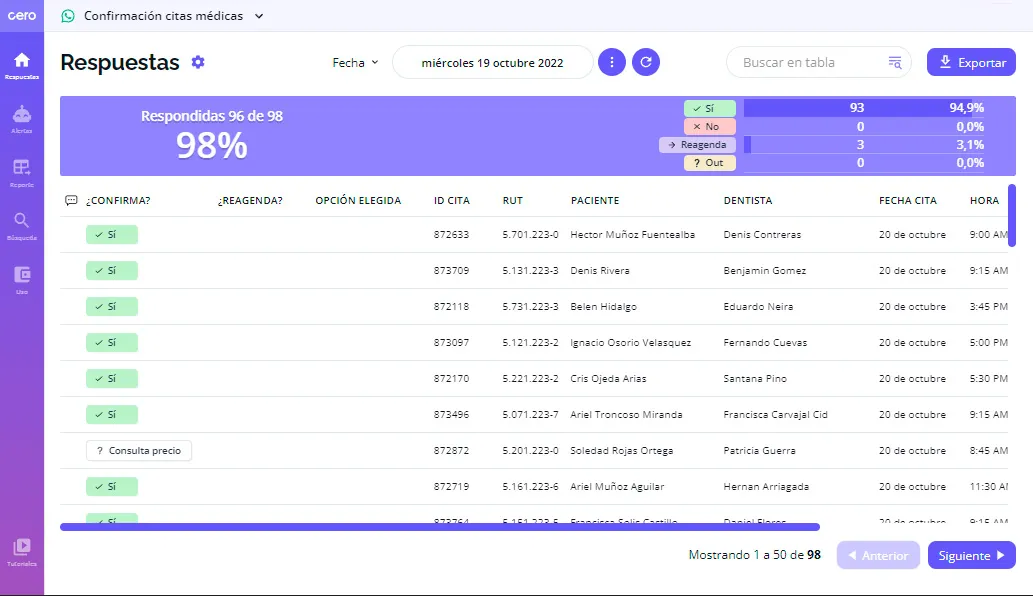The image size is (1033, 596).
Task: Sort by the OPCIÓN ELEGIDA column header
Action: coord(358,200)
